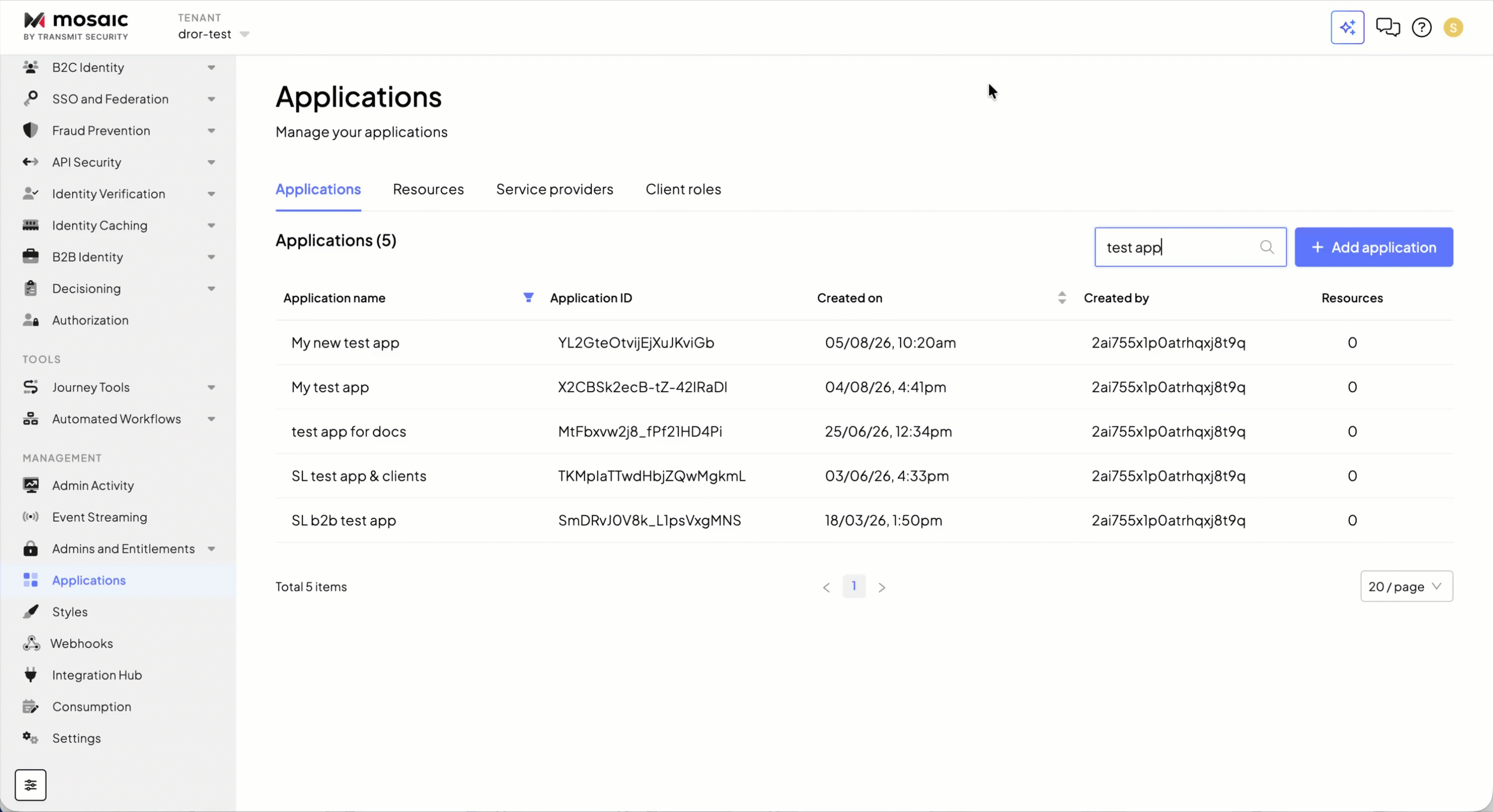Viewport: 1493px width, 812px height.
Task: Click the Admins and Entitlements lock icon
Action: click(x=31, y=548)
